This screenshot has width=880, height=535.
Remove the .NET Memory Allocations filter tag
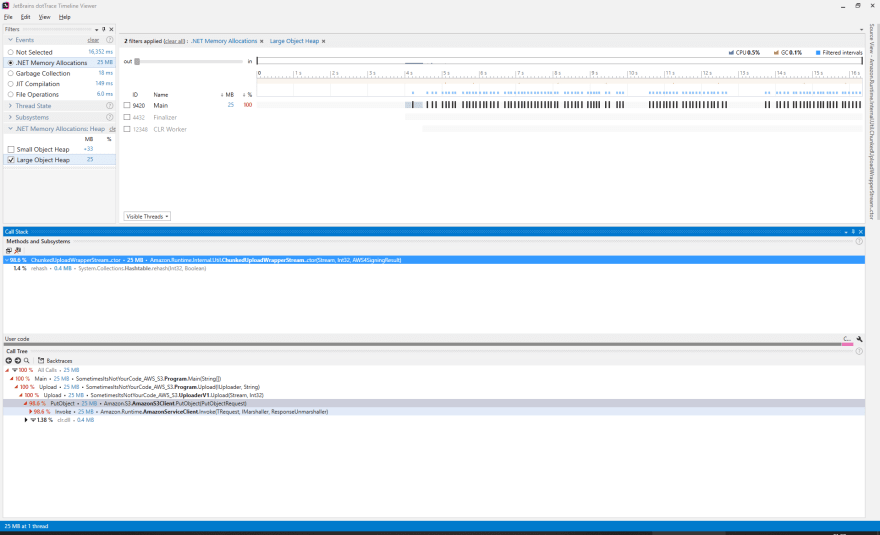pyautogui.click(x=262, y=41)
